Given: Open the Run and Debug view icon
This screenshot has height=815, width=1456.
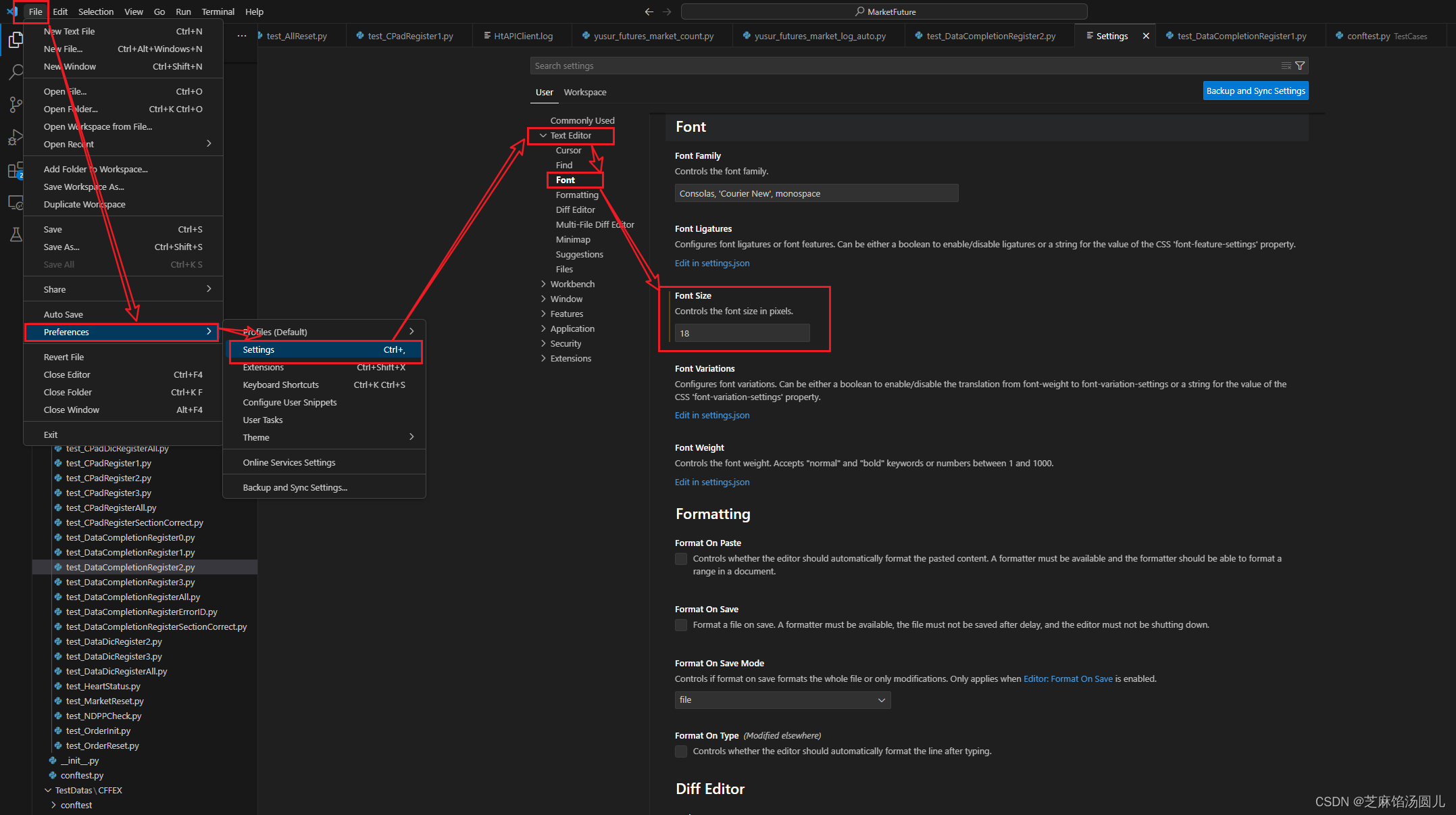Looking at the screenshot, I should (16, 137).
